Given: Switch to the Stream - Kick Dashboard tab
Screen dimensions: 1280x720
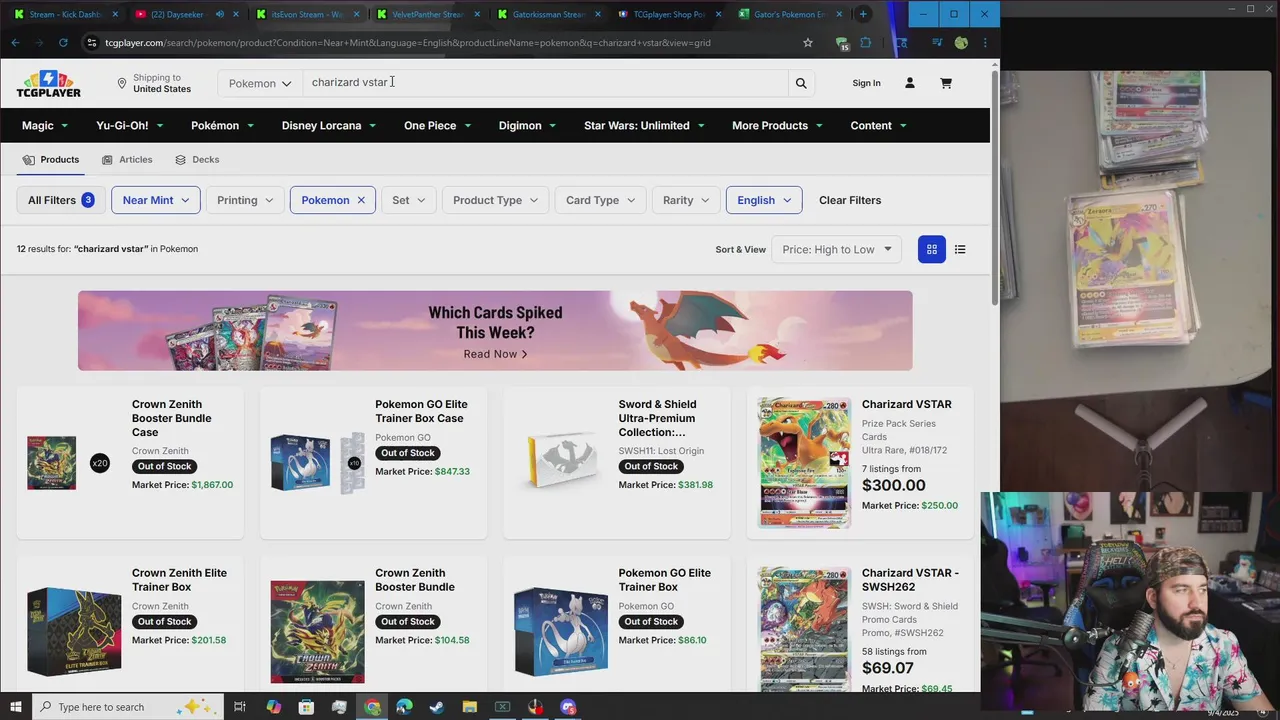Looking at the screenshot, I should (65, 14).
